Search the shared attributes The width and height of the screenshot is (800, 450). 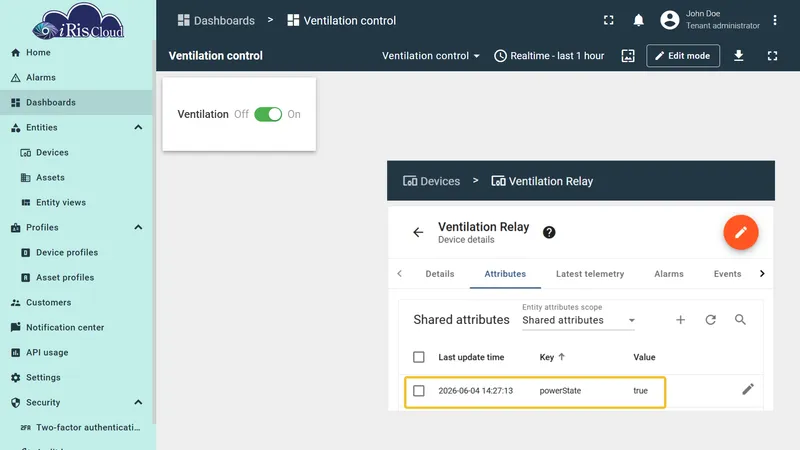(740, 320)
